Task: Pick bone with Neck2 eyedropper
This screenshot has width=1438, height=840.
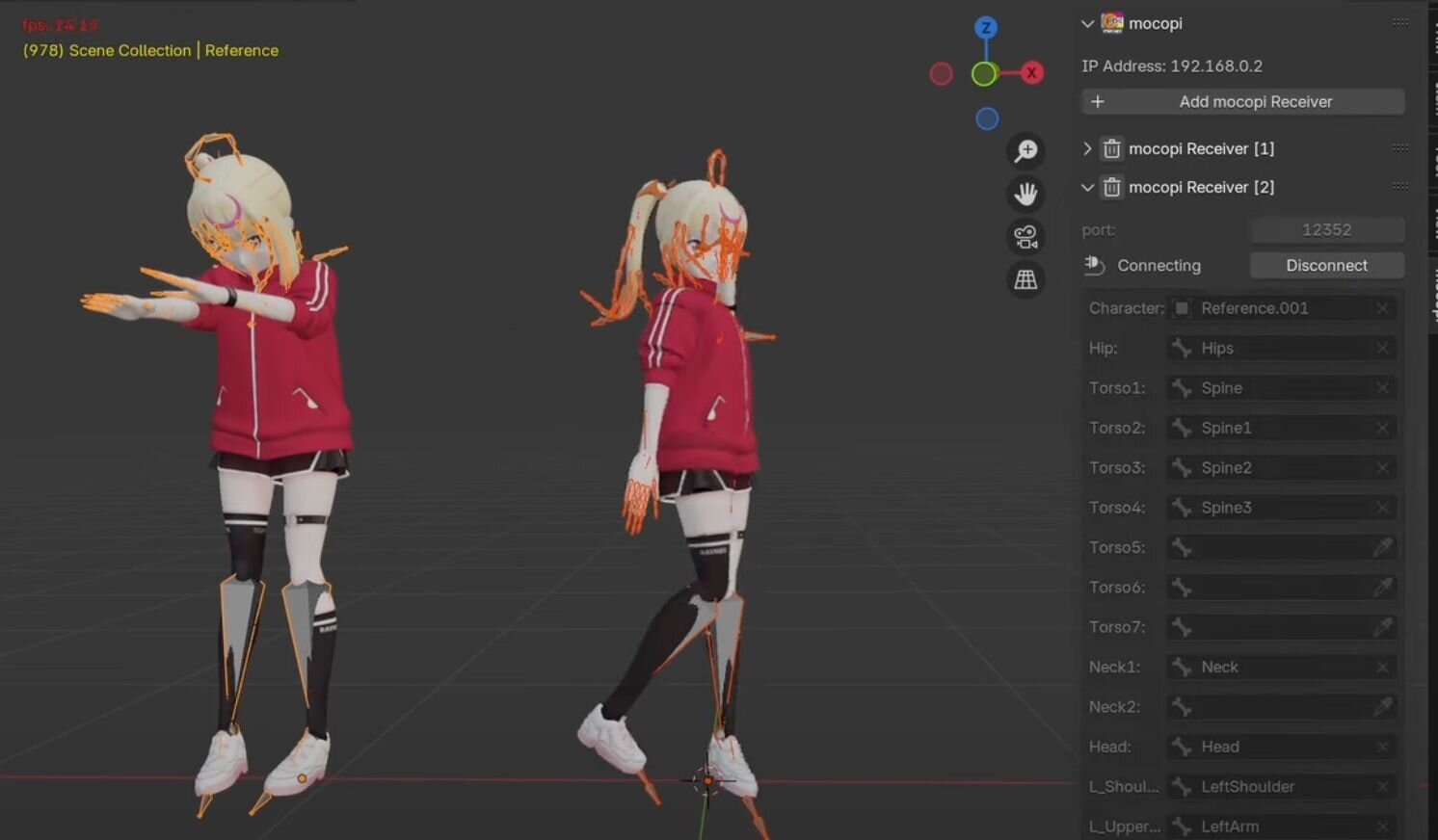Action: (x=1382, y=706)
